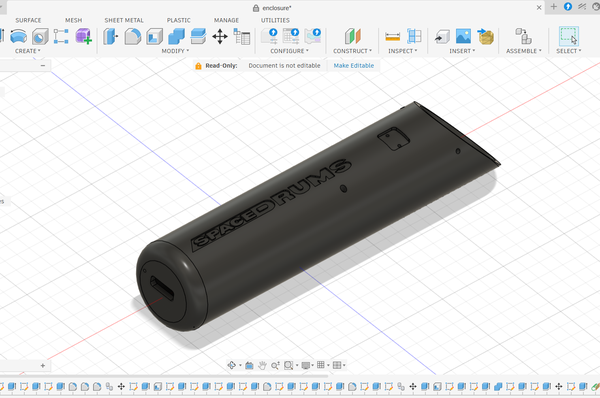Open the Orbit type dropdown arrow
600x398 pixels.
[x=240, y=365]
